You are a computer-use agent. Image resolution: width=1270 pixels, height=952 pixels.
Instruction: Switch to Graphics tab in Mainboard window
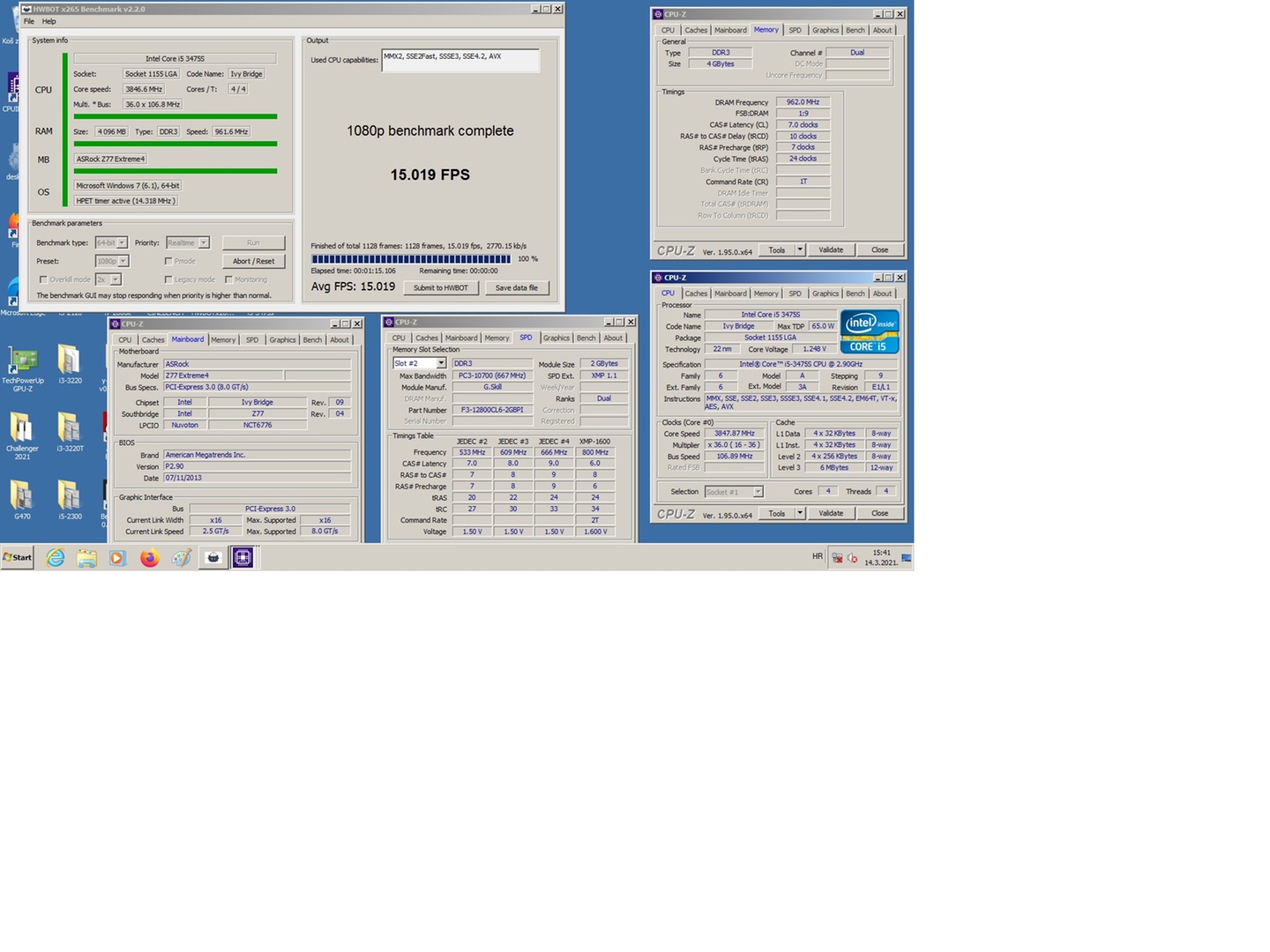click(x=282, y=339)
